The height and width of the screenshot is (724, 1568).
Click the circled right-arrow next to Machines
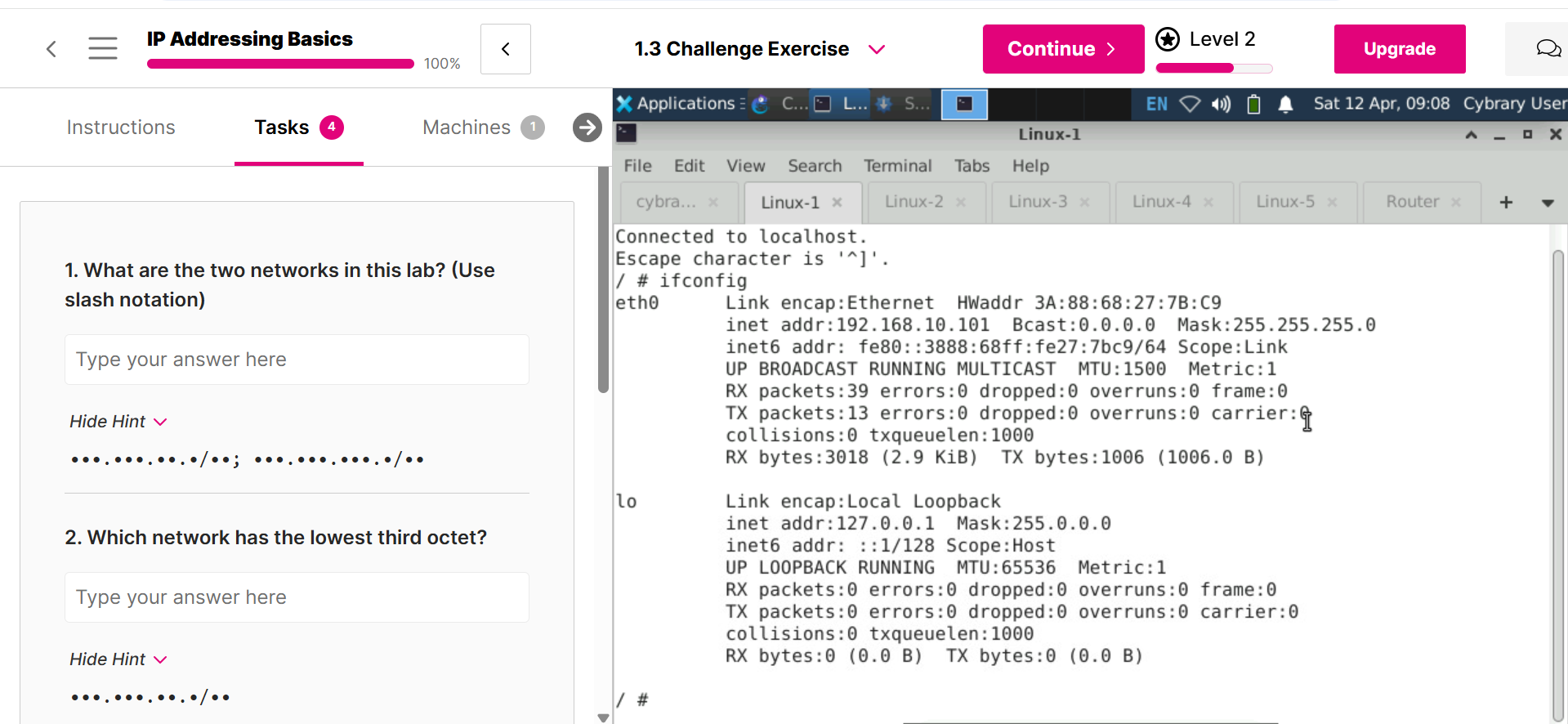click(587, 127)
